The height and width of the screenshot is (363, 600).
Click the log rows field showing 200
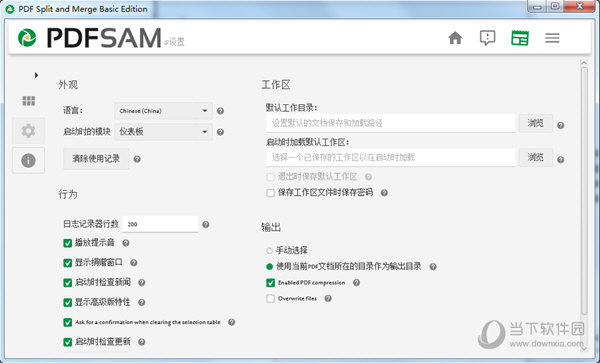(160, 224)
